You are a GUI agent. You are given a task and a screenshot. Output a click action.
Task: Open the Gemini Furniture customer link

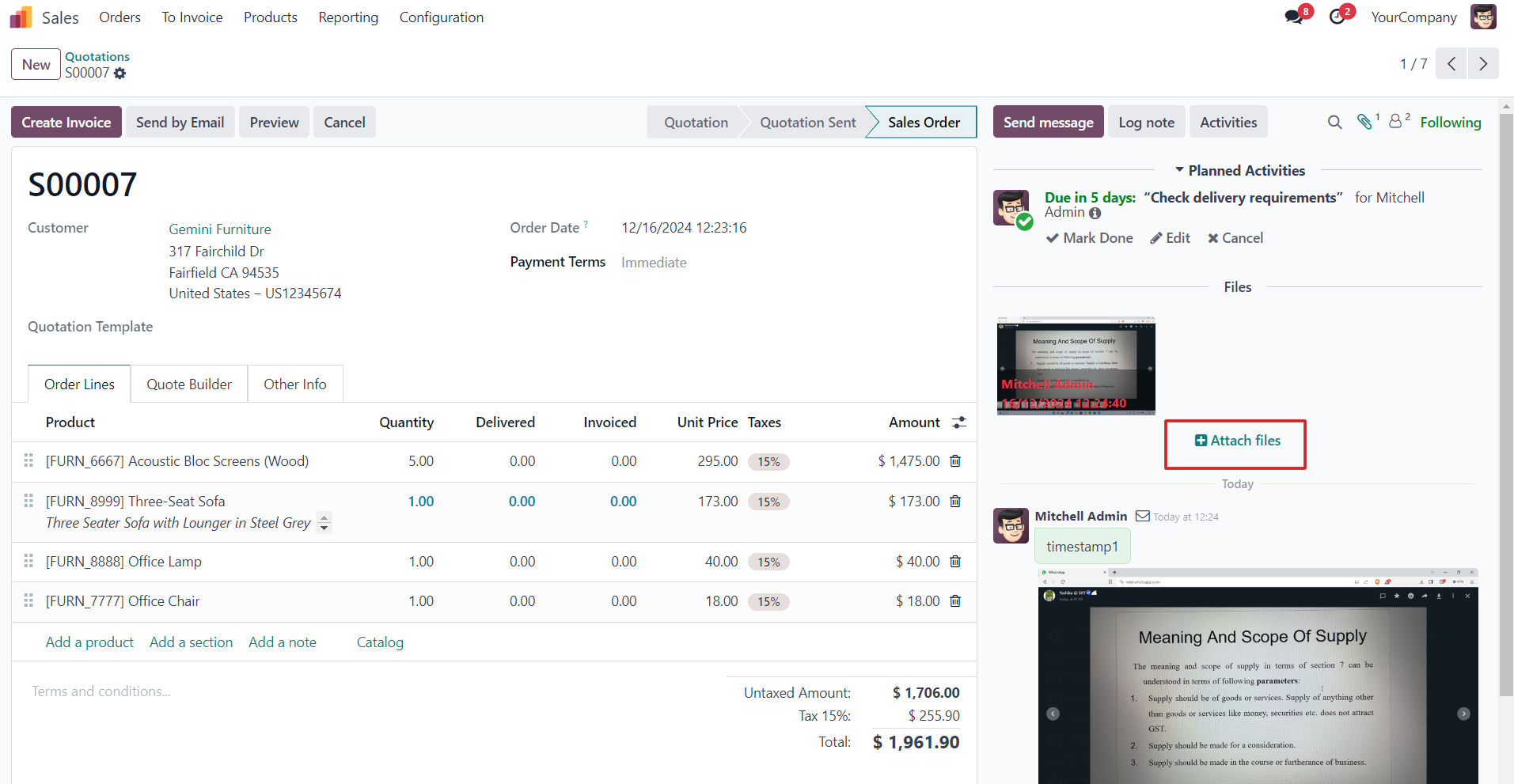pos(220,229)
